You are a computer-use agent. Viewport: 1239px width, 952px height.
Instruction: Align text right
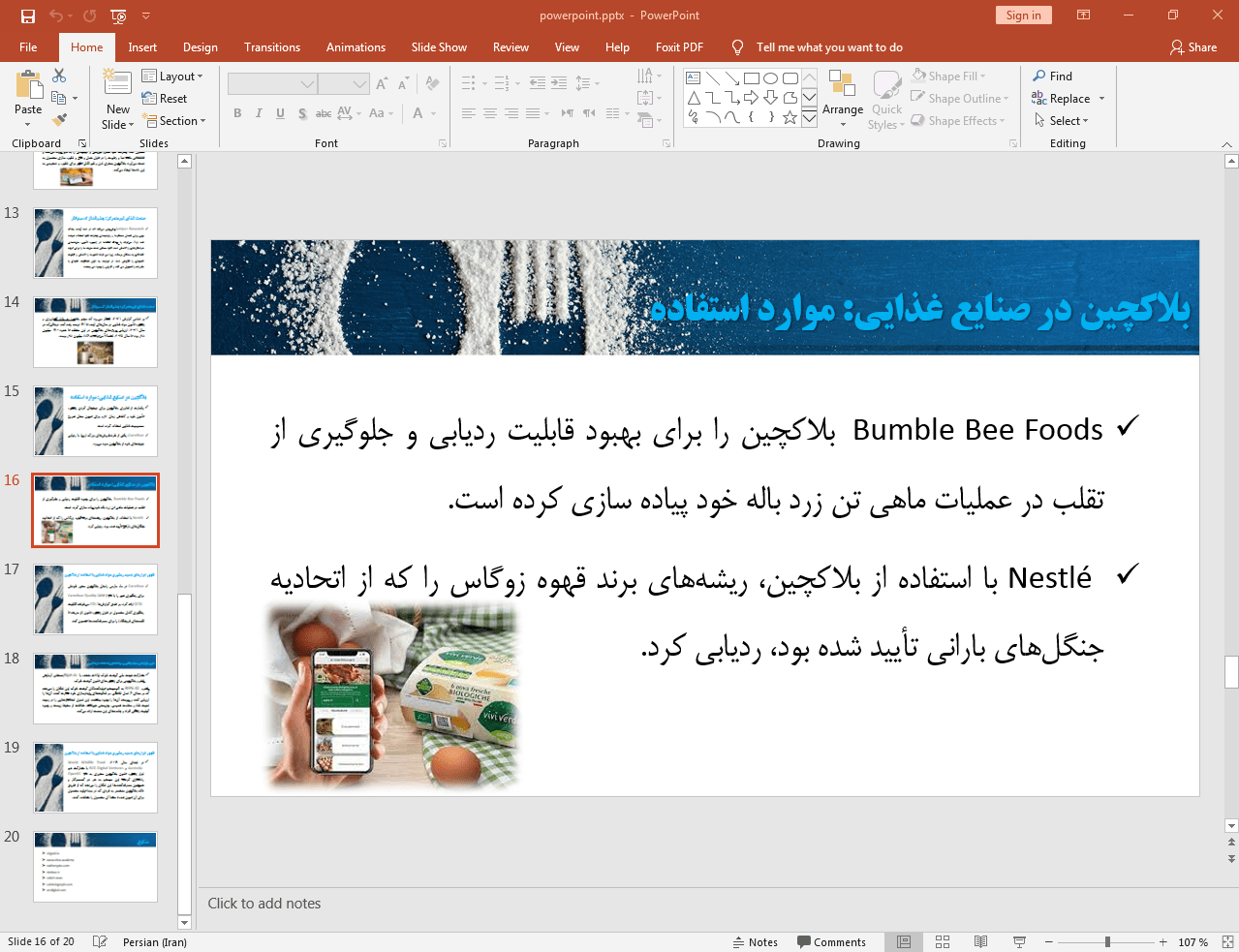click(511, 113)
